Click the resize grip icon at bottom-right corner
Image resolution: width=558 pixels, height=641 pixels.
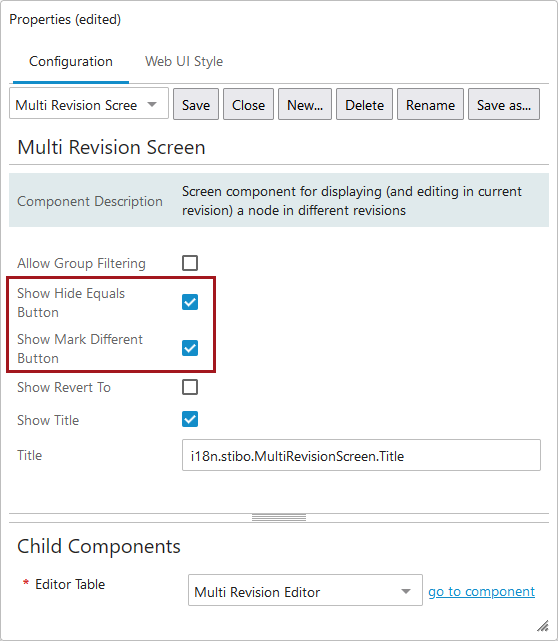542,625
